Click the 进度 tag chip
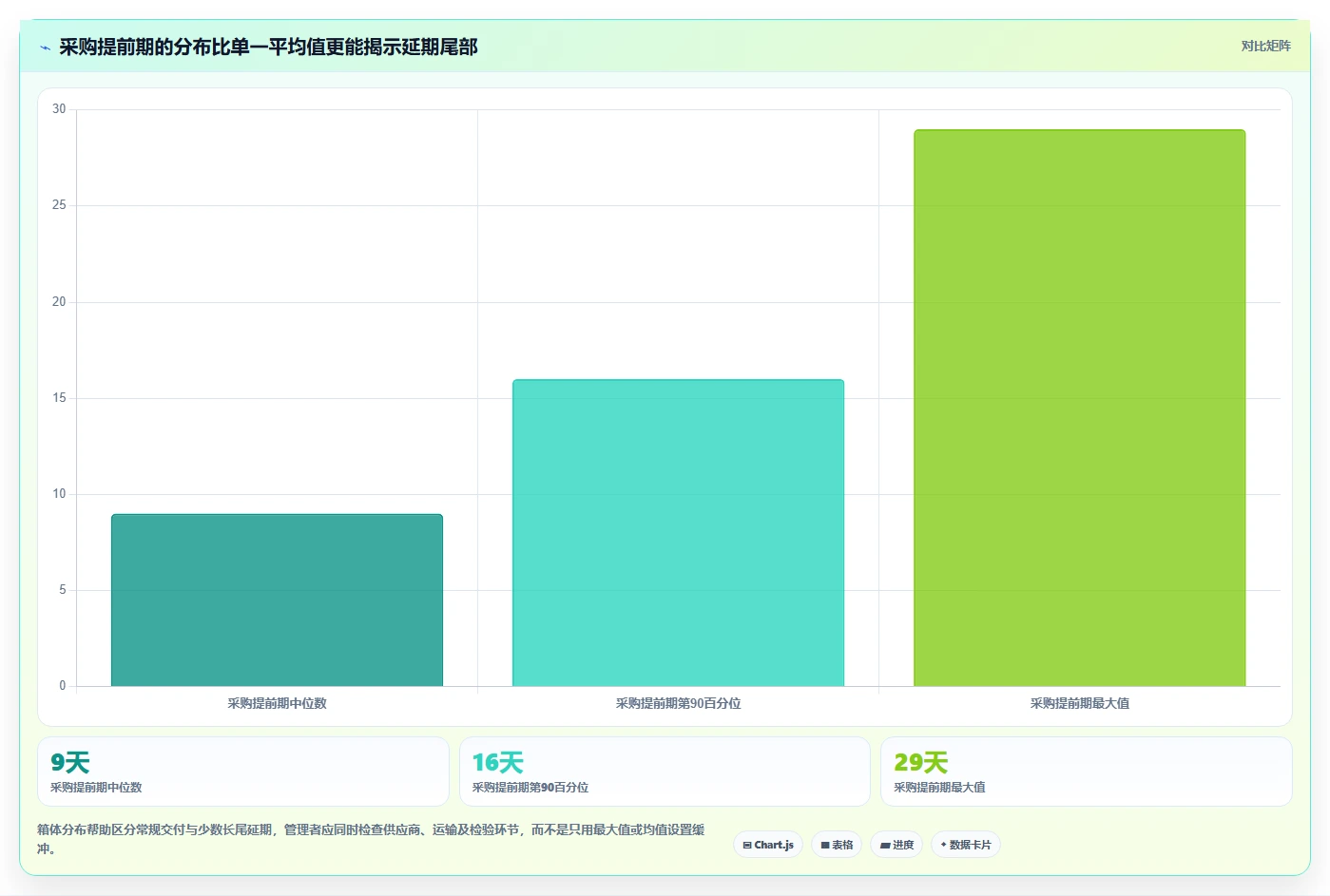 point(896,845)
